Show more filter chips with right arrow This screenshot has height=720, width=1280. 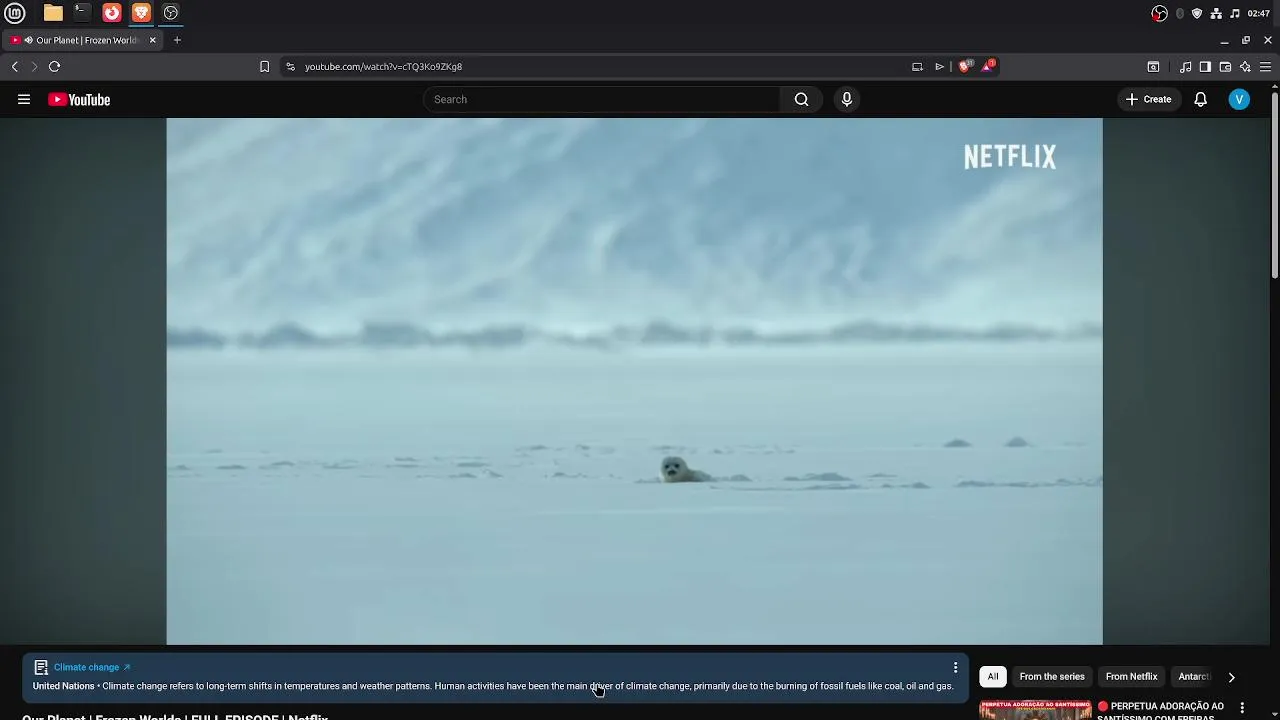[x=1231, y=677]
